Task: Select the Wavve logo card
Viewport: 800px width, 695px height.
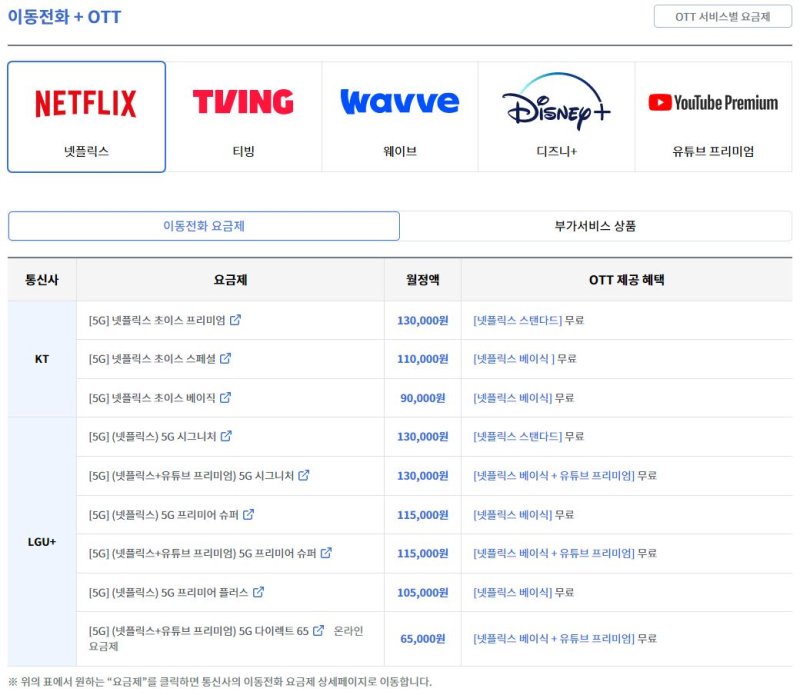Action: click(399, 117)
